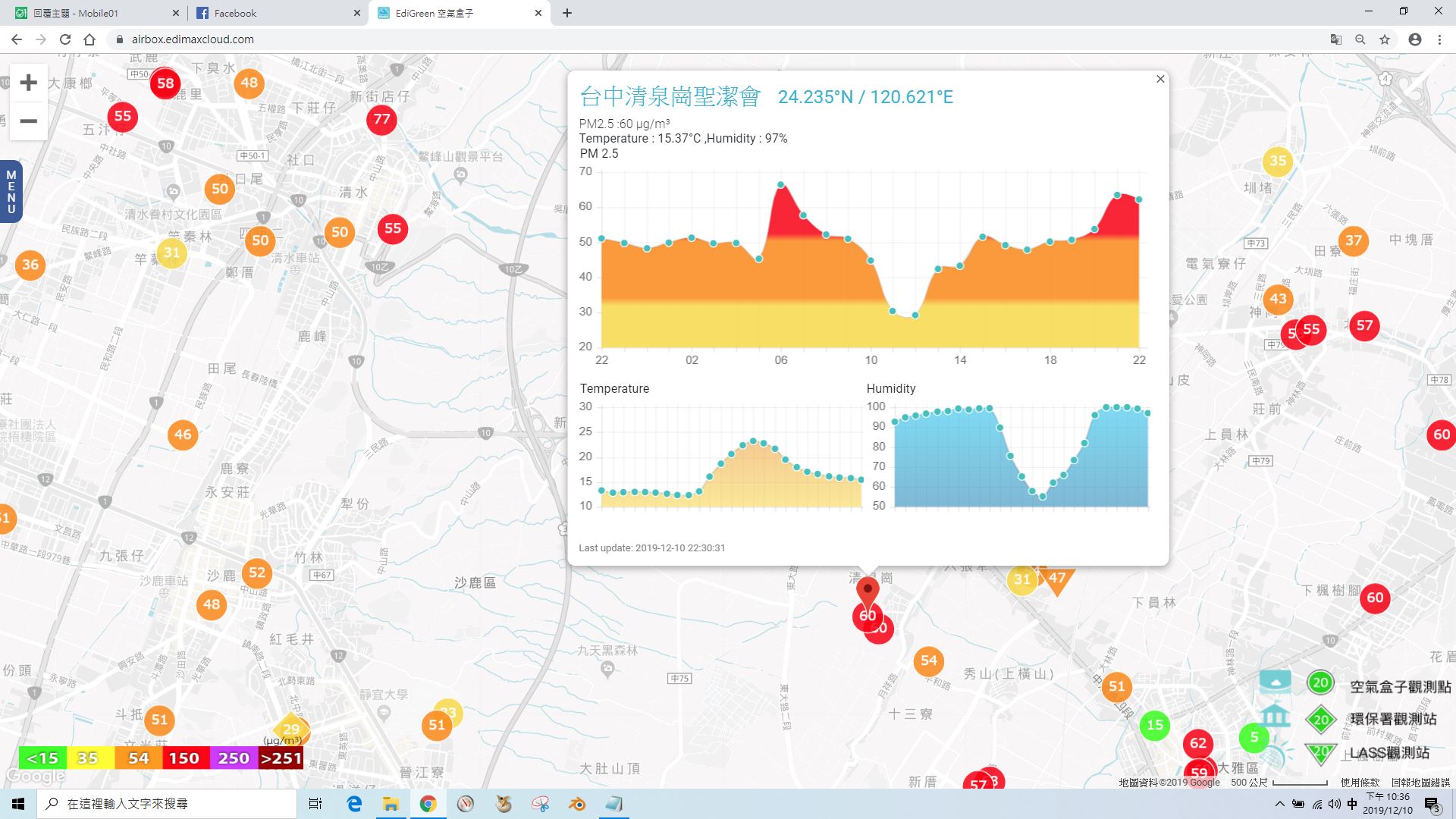1456x819 pixels.
Task: Bookmark this page with star icon
Action: tap(1385, 39)
